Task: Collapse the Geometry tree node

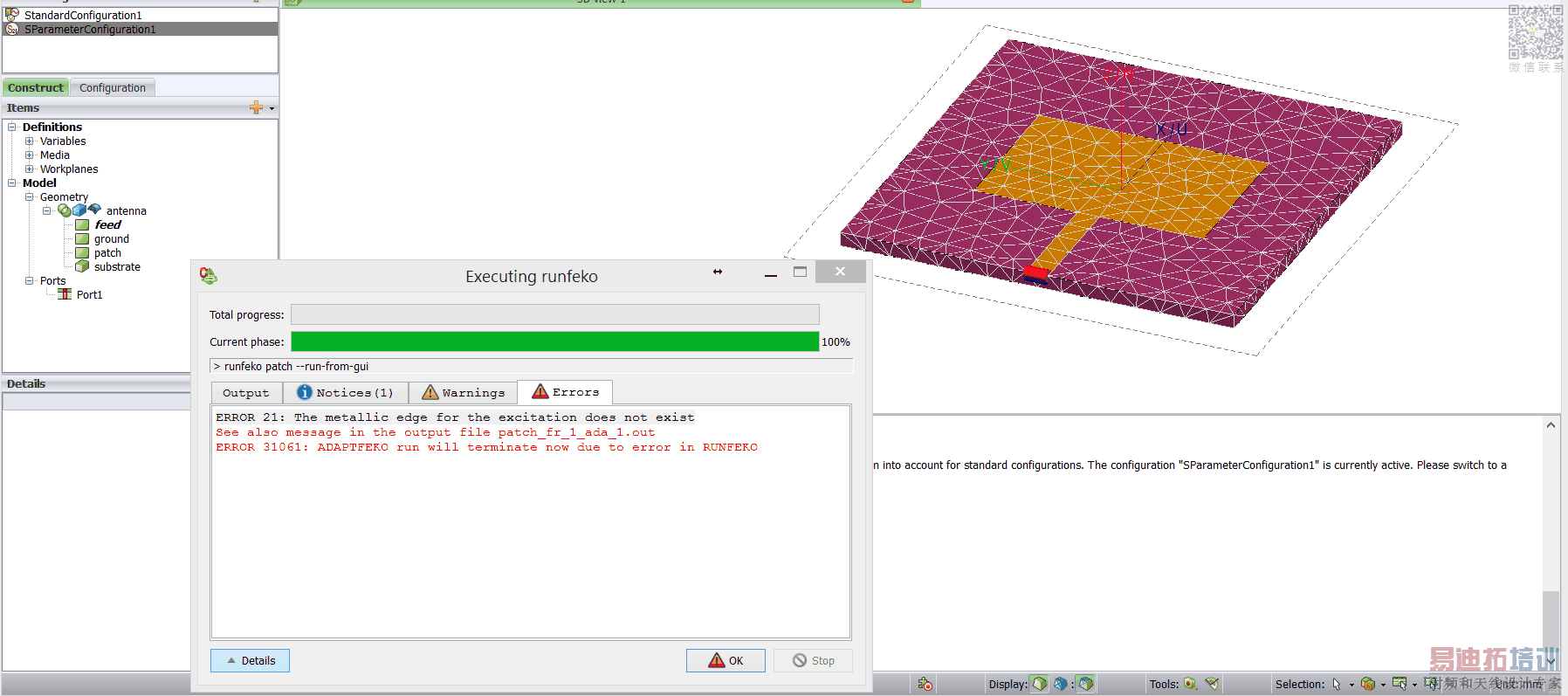Action: (x=30, y=196)
